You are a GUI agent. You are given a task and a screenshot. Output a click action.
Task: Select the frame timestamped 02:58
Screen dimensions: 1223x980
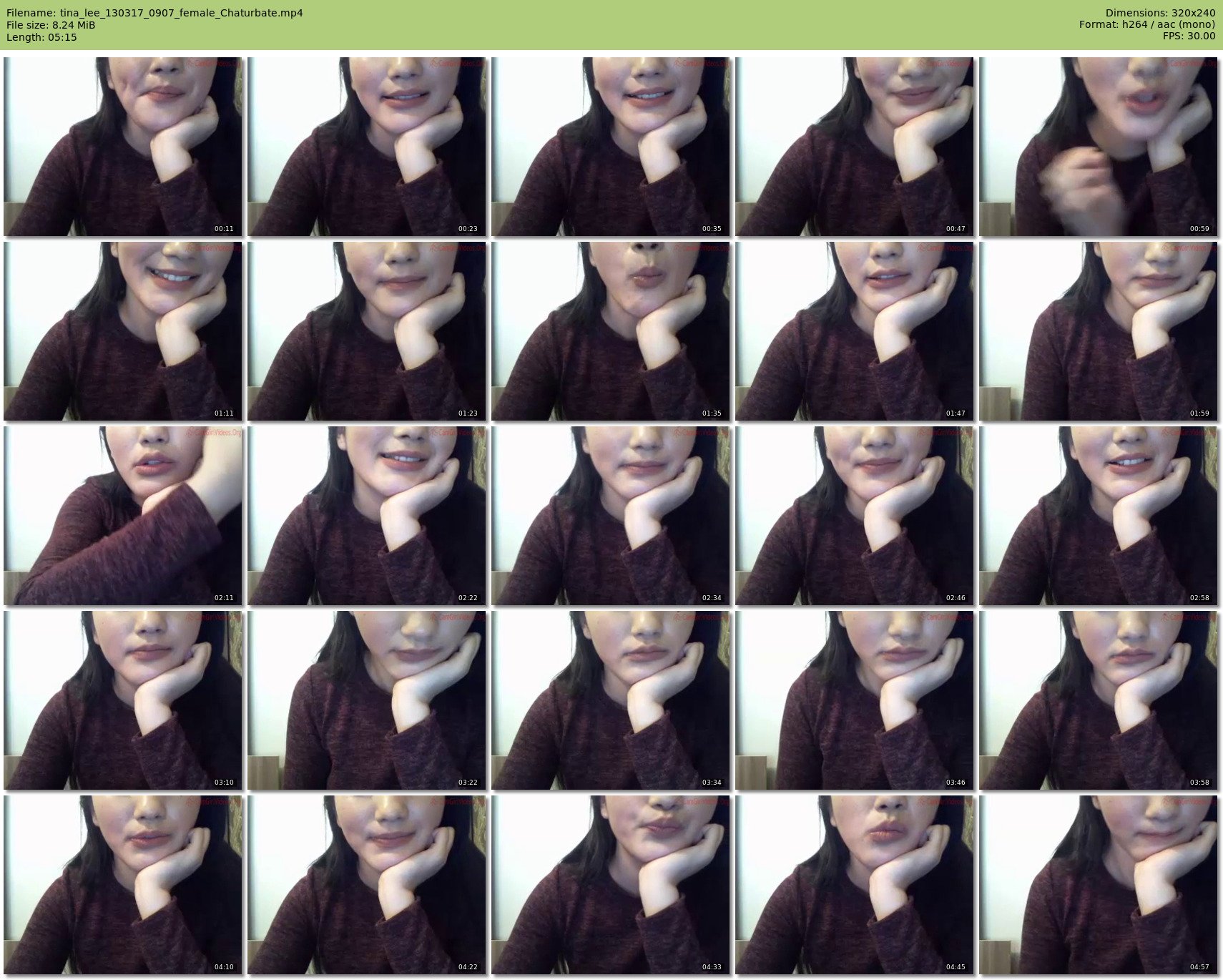click(1098, 516)
